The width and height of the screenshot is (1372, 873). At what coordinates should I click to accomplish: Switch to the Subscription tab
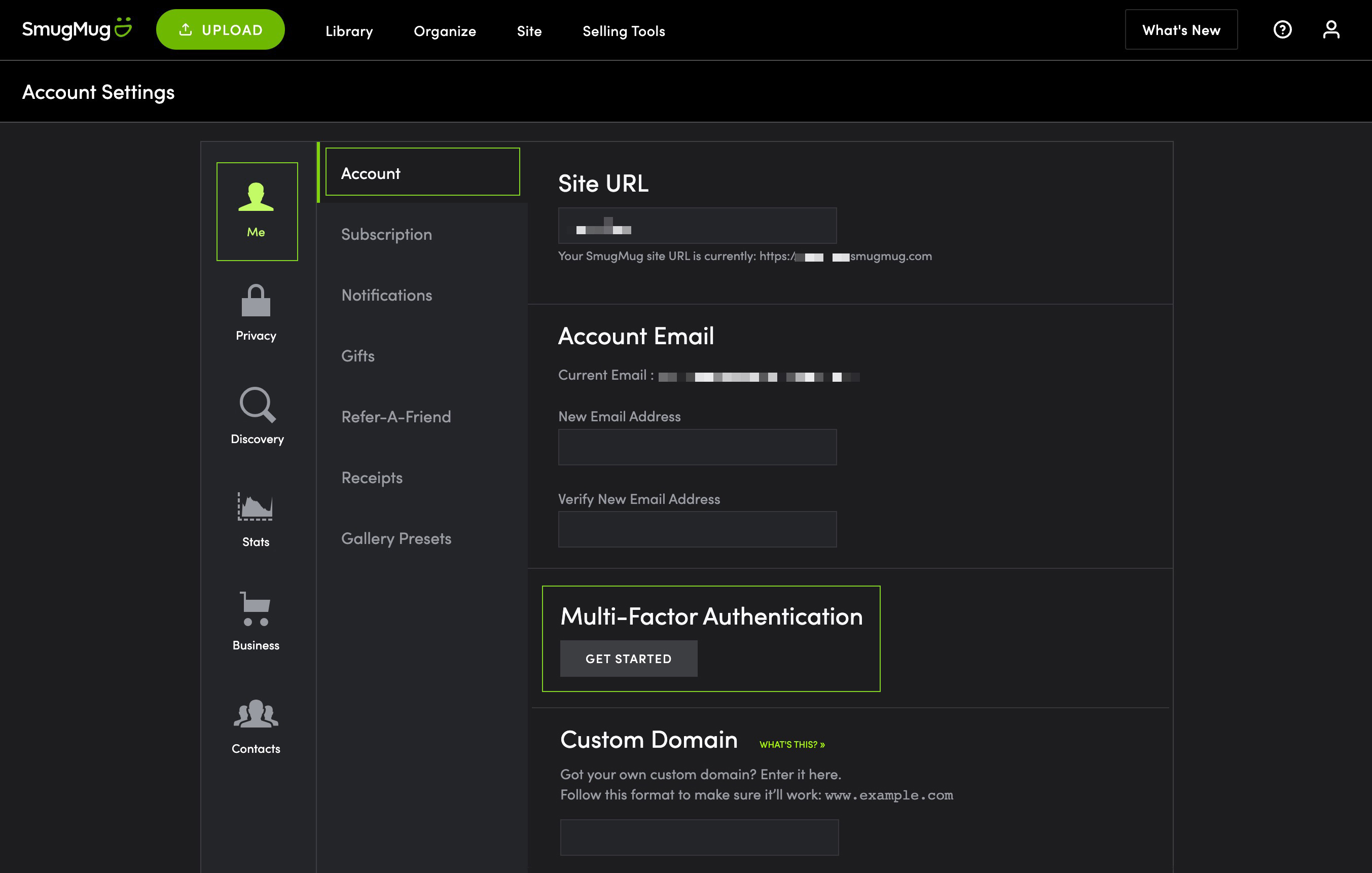tap(386, 234)
